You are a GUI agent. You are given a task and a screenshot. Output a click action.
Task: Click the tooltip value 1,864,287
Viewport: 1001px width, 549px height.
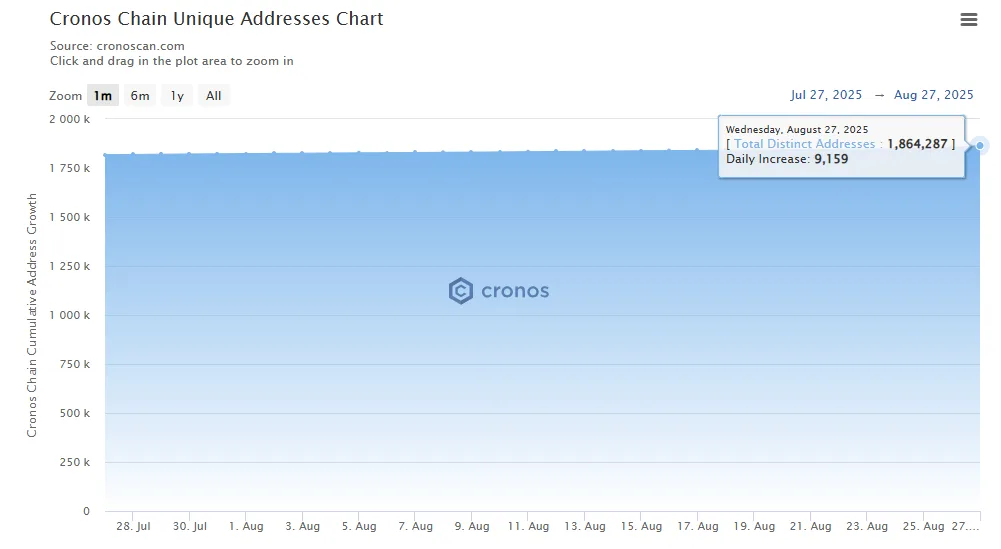coord(917,144)
